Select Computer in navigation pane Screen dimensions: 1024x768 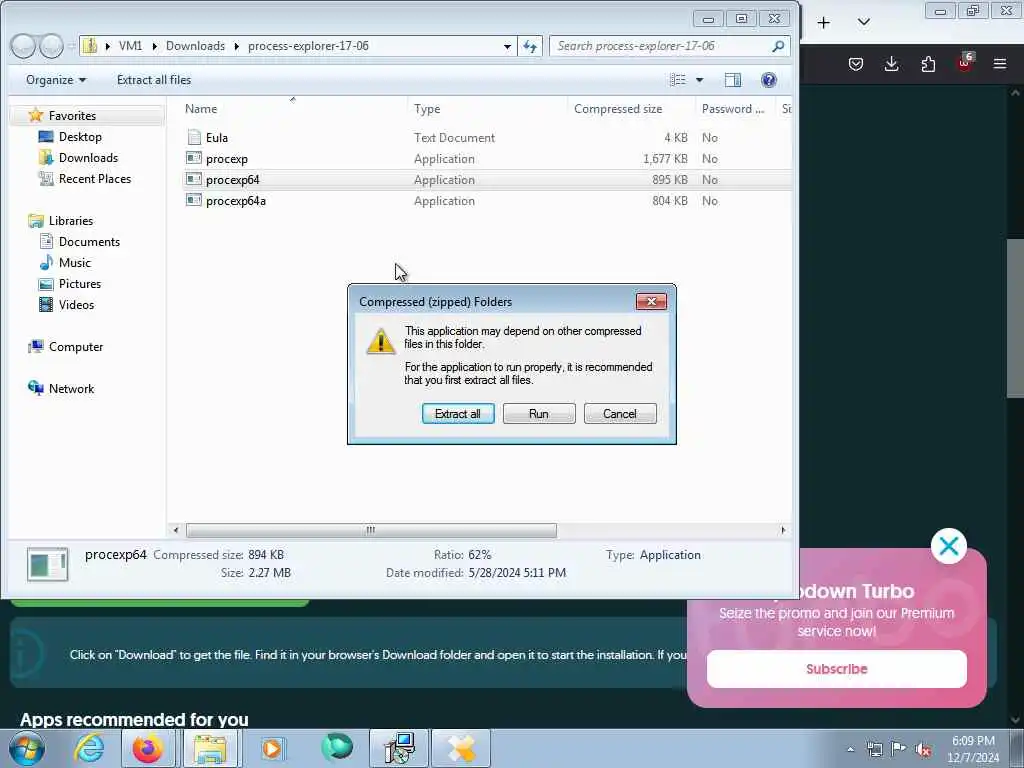(x=76, y=347)
